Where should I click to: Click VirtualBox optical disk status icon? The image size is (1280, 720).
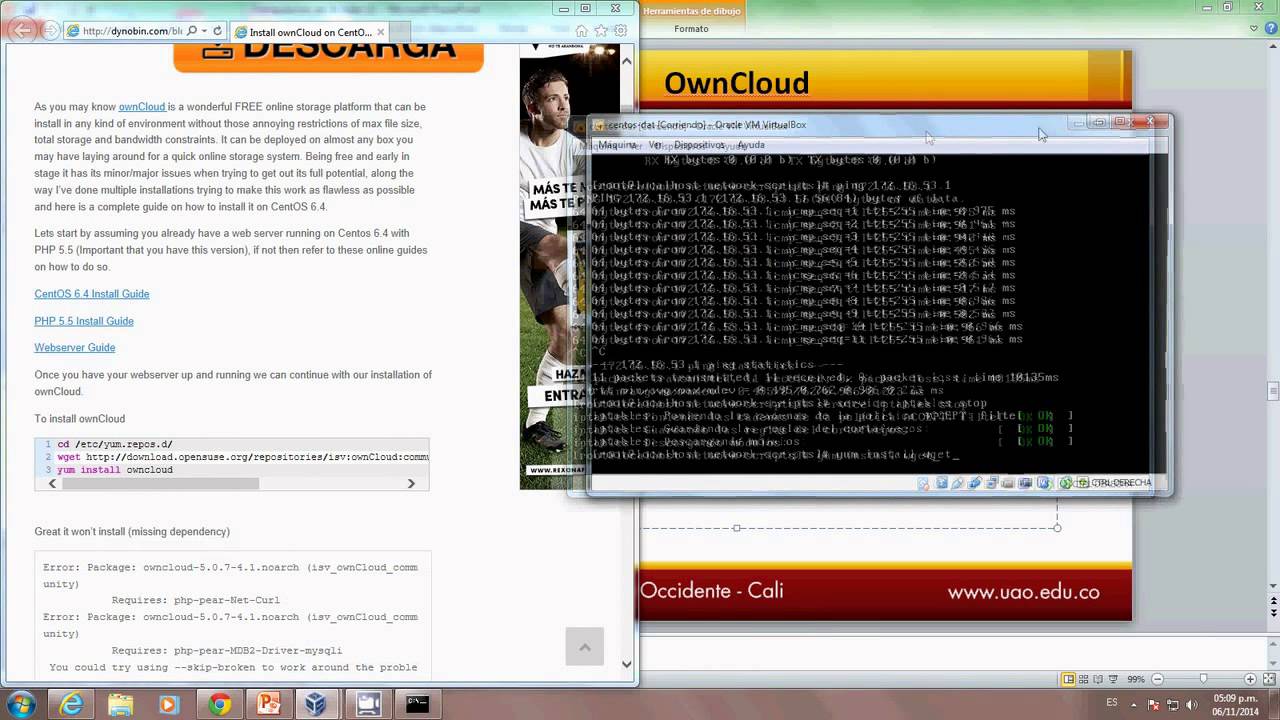[x=941, y=483]
